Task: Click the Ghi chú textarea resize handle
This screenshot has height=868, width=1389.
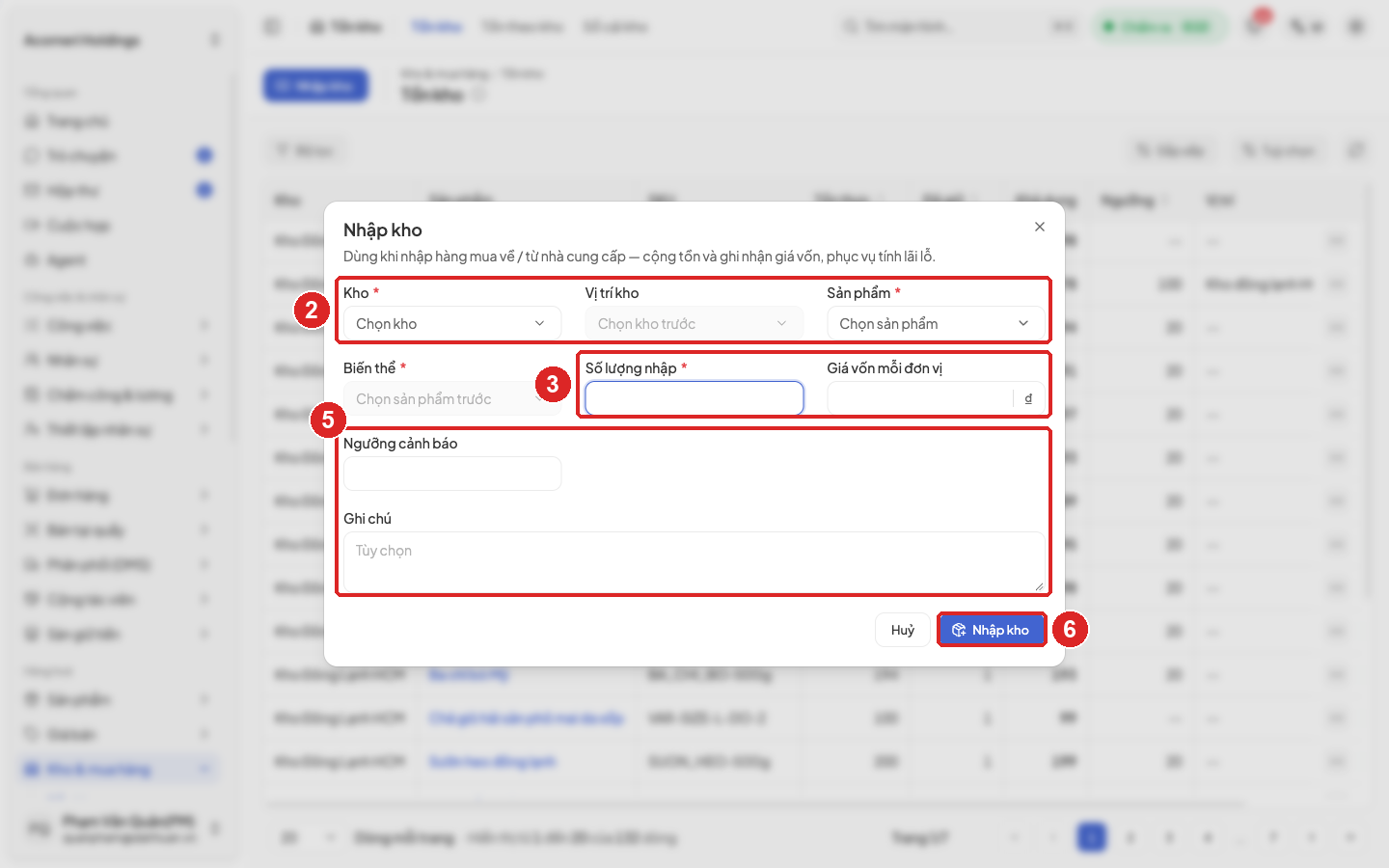Action: coord(1039,586)
